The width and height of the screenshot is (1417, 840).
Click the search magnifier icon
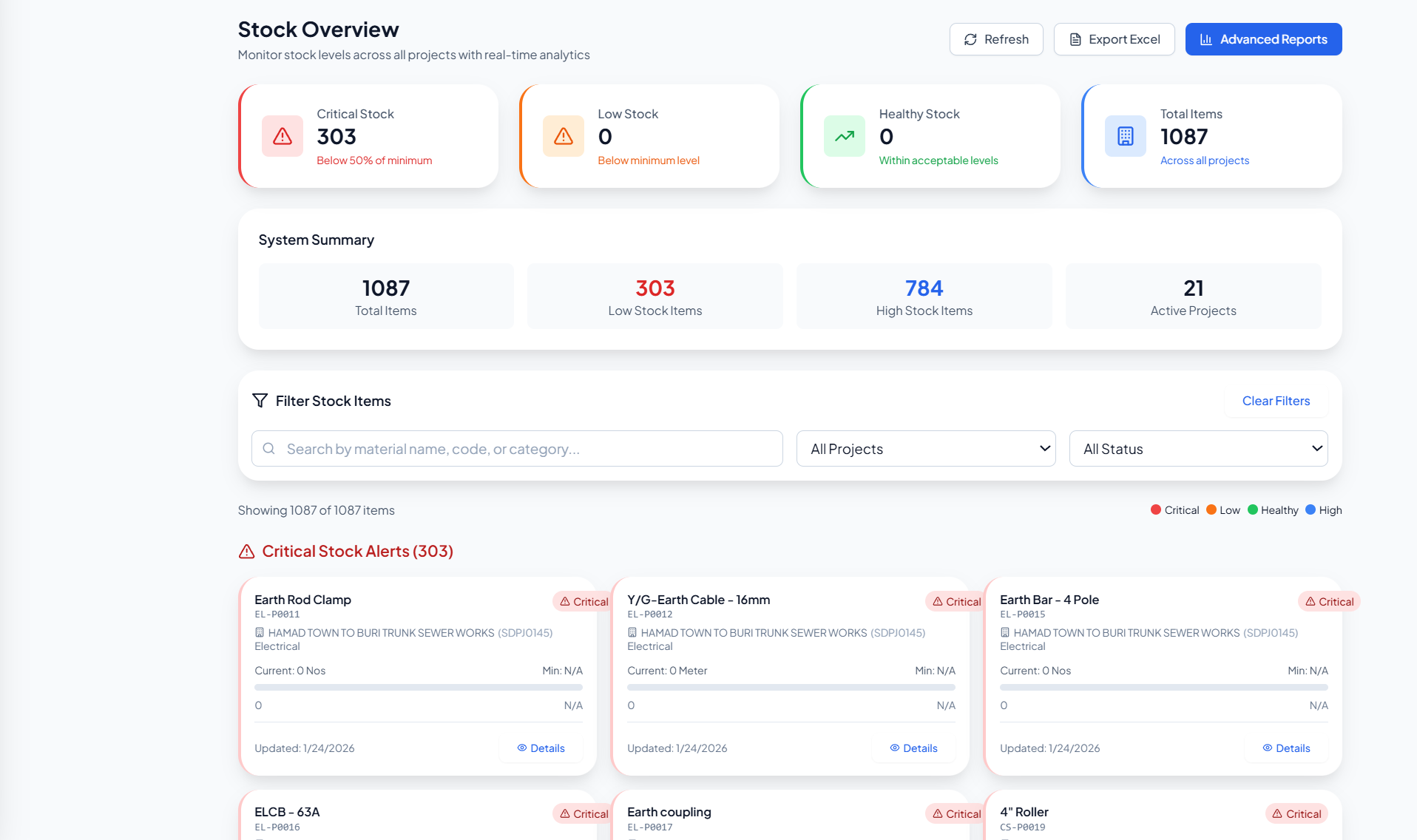click(269, 449)
